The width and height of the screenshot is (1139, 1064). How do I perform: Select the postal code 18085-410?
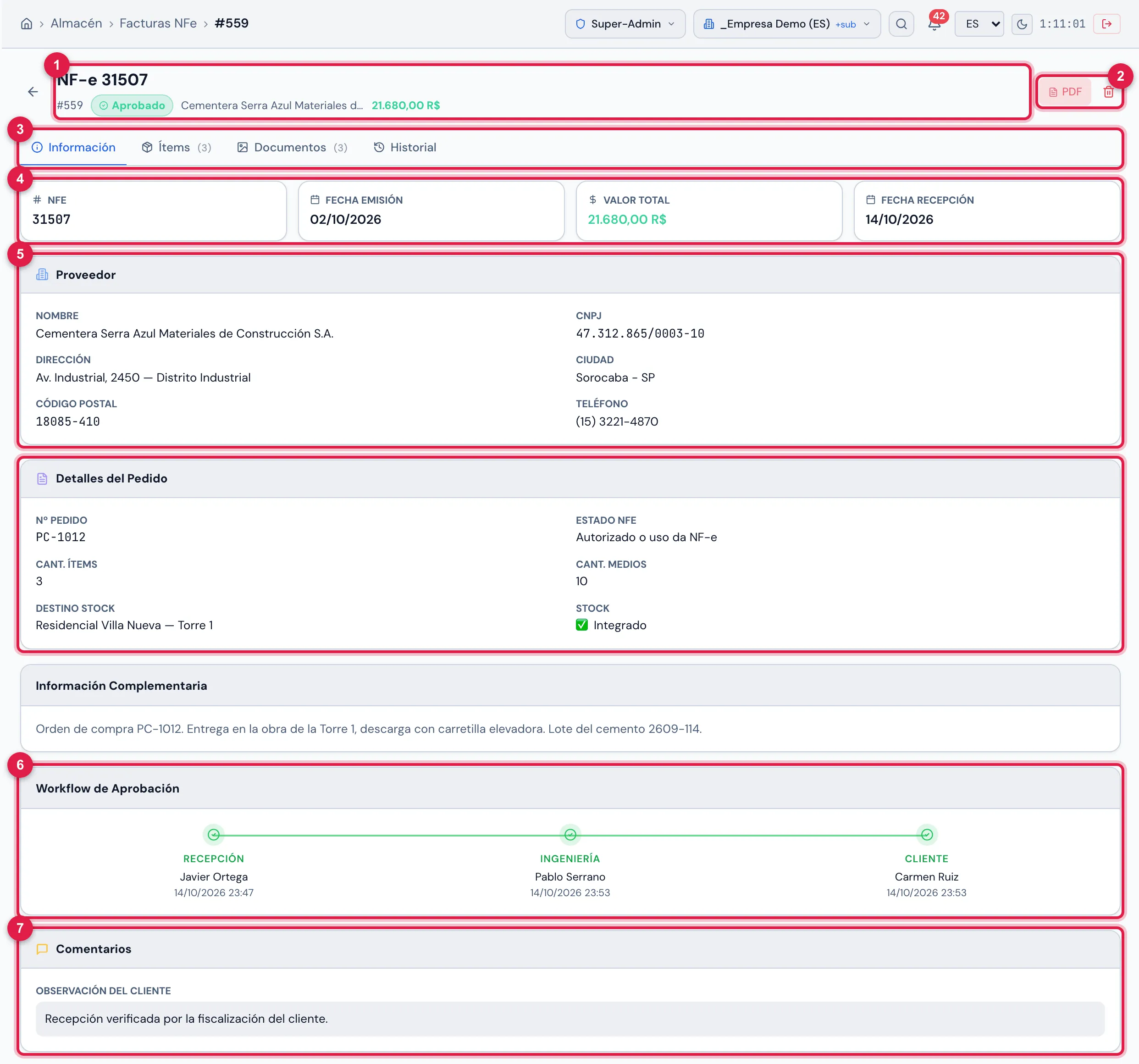(x=67, y=422)
